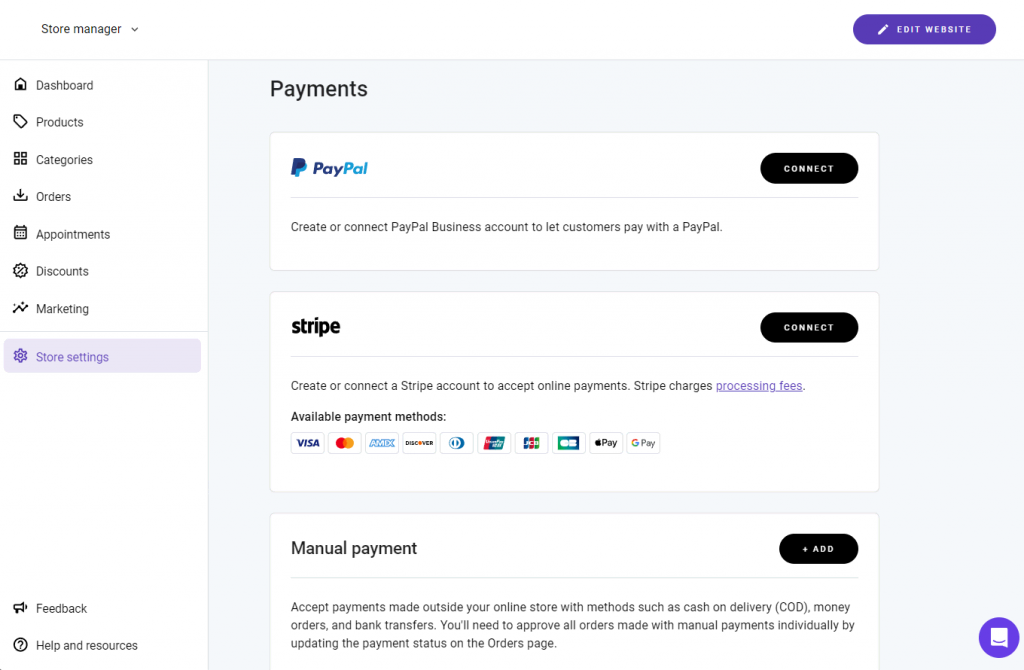Click the Apple Pay payment badge
The height and width of the screenshot is (670, 1024).
[x=606, y=443]
